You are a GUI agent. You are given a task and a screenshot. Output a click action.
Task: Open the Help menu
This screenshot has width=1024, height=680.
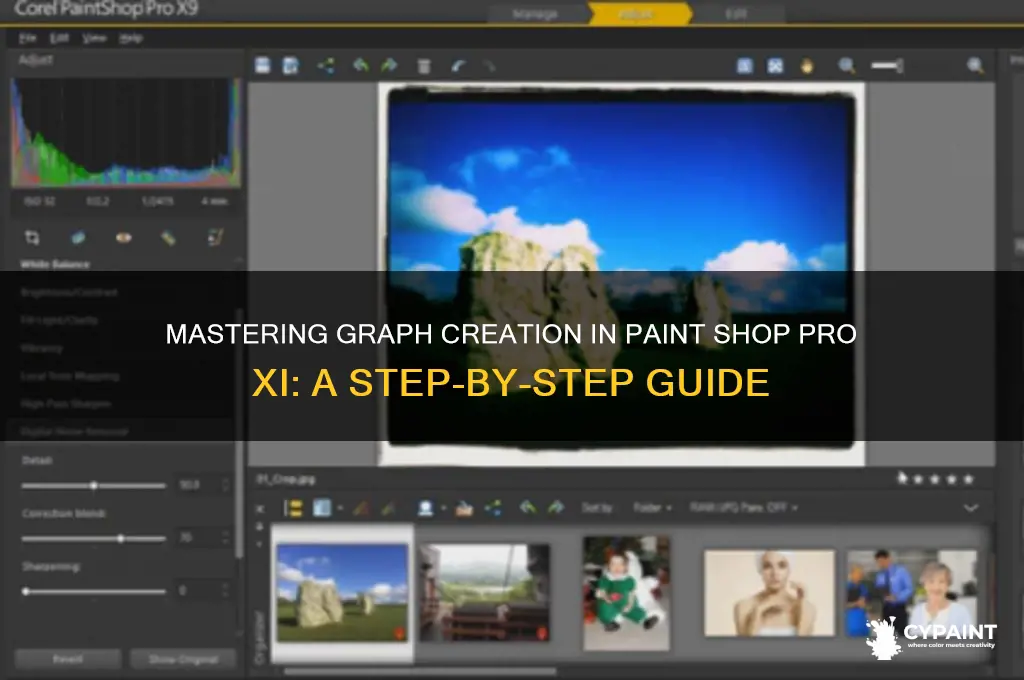pos(131,38)
